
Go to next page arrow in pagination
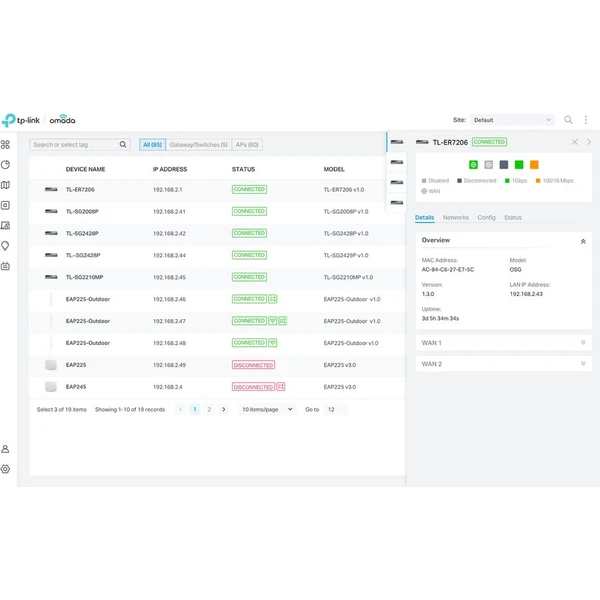223,409
